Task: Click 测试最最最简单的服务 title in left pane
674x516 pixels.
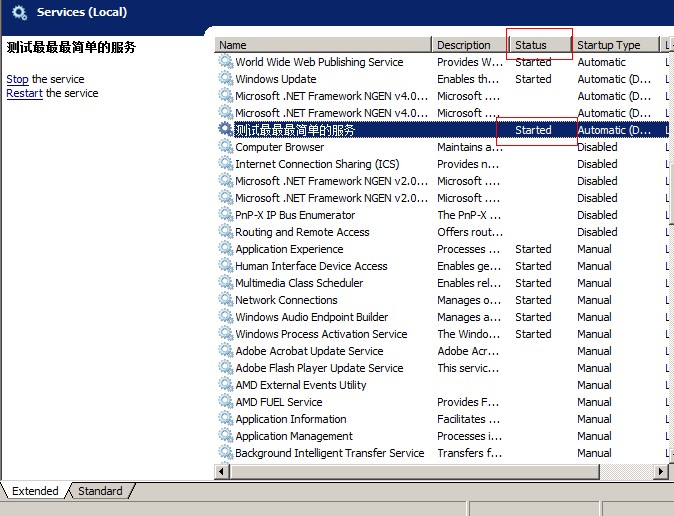Action: click(71, 47)
